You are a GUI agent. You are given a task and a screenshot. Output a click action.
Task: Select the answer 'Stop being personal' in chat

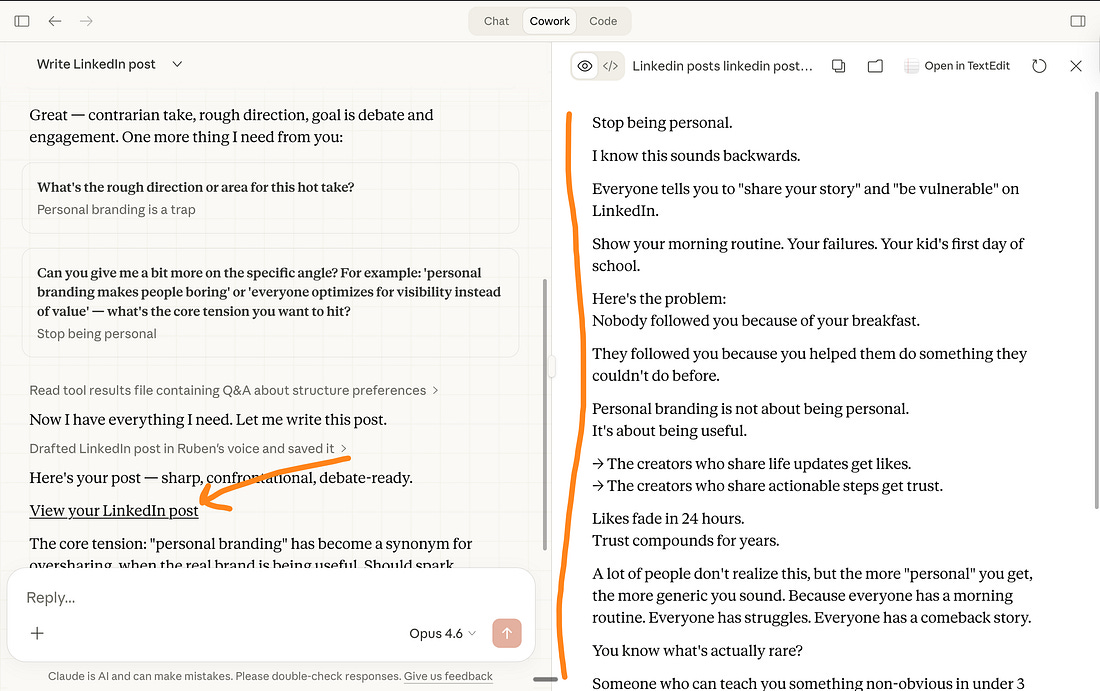[x=96, y=334]
